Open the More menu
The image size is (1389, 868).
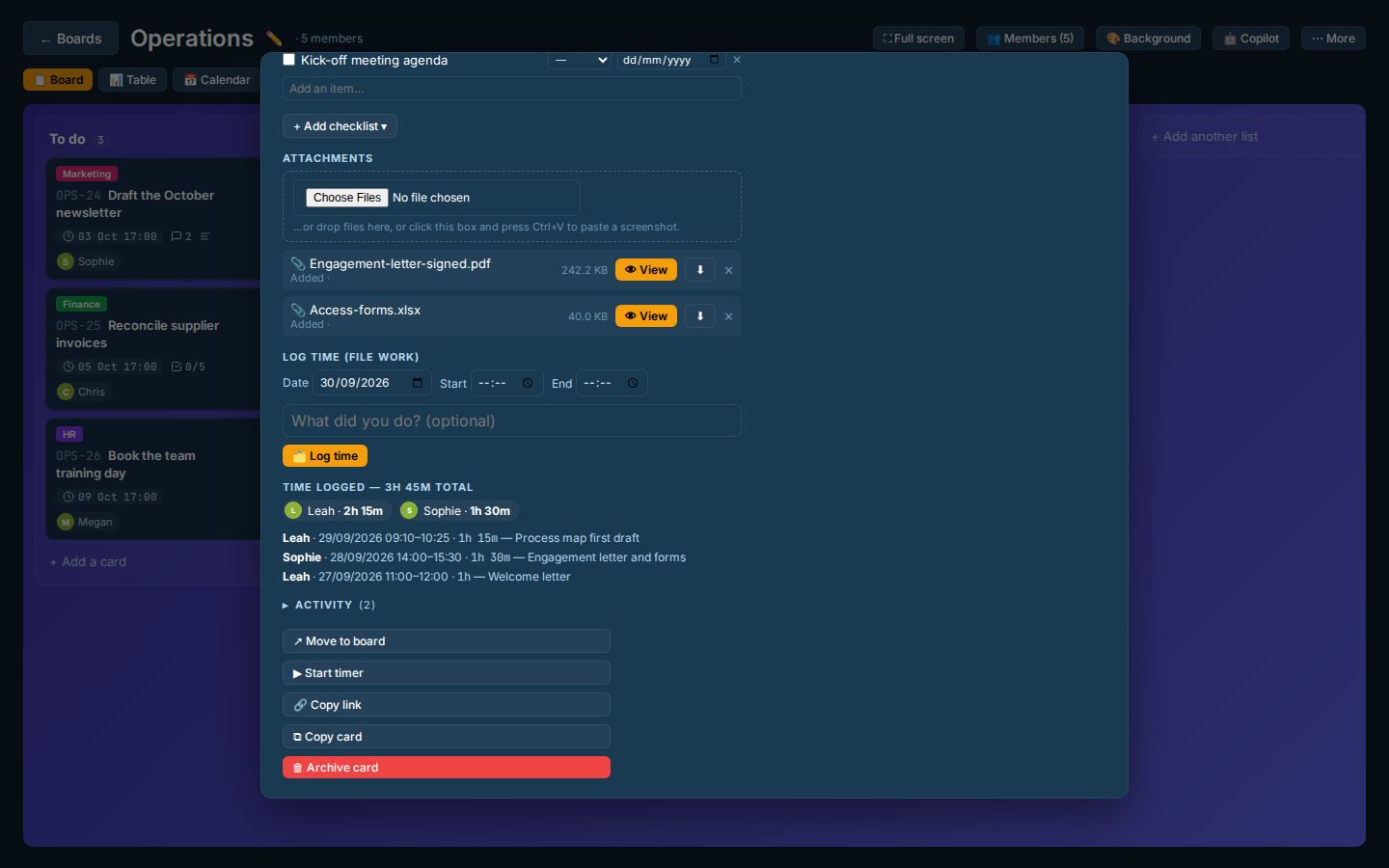click(x=1333, y=39)
